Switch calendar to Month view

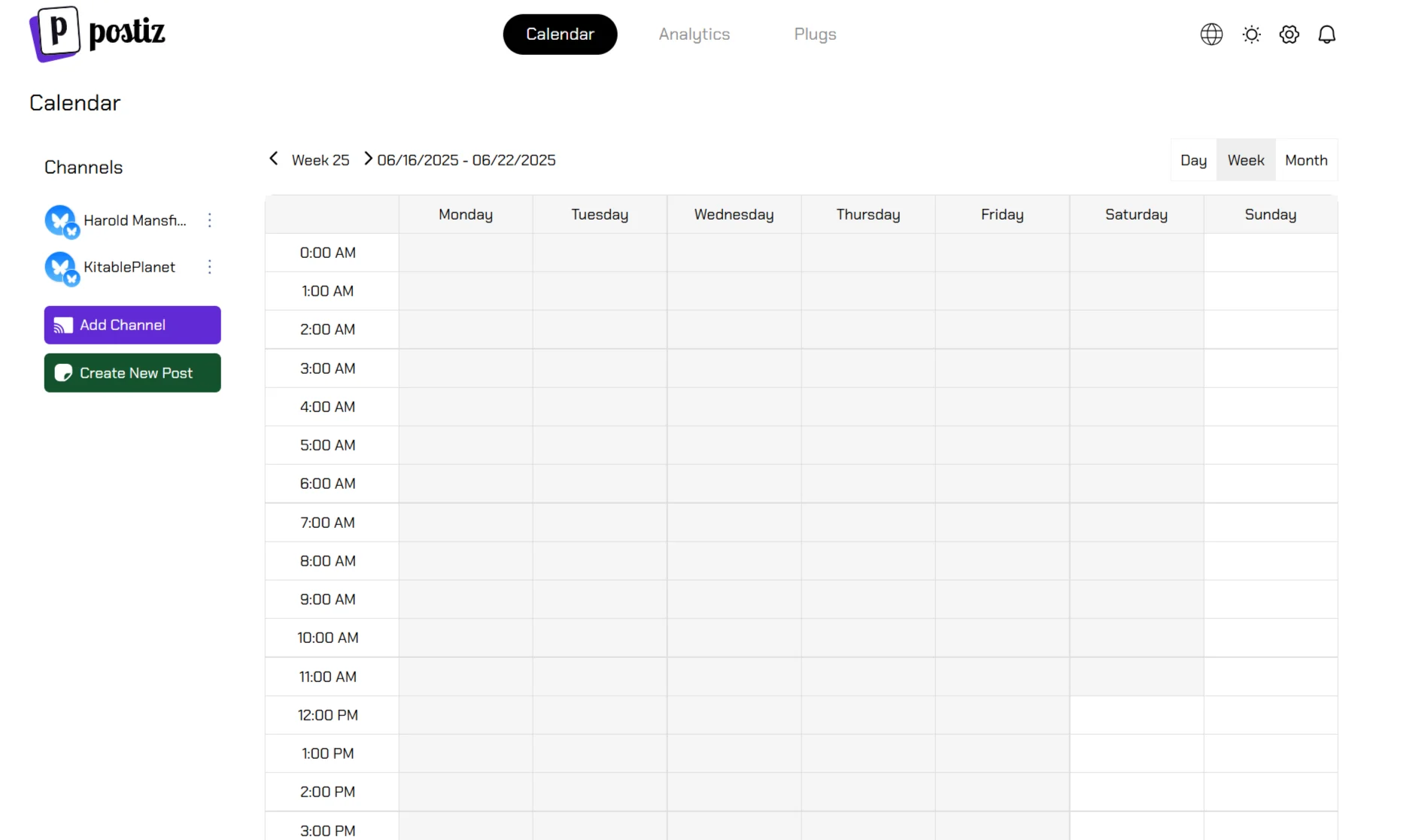point(1305,160)
